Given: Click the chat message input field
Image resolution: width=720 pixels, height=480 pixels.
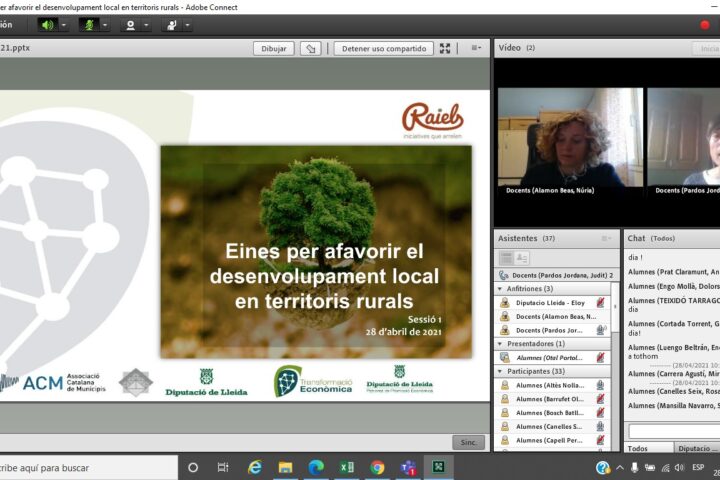Looking at the screenshot, I should tap(674, 431).
